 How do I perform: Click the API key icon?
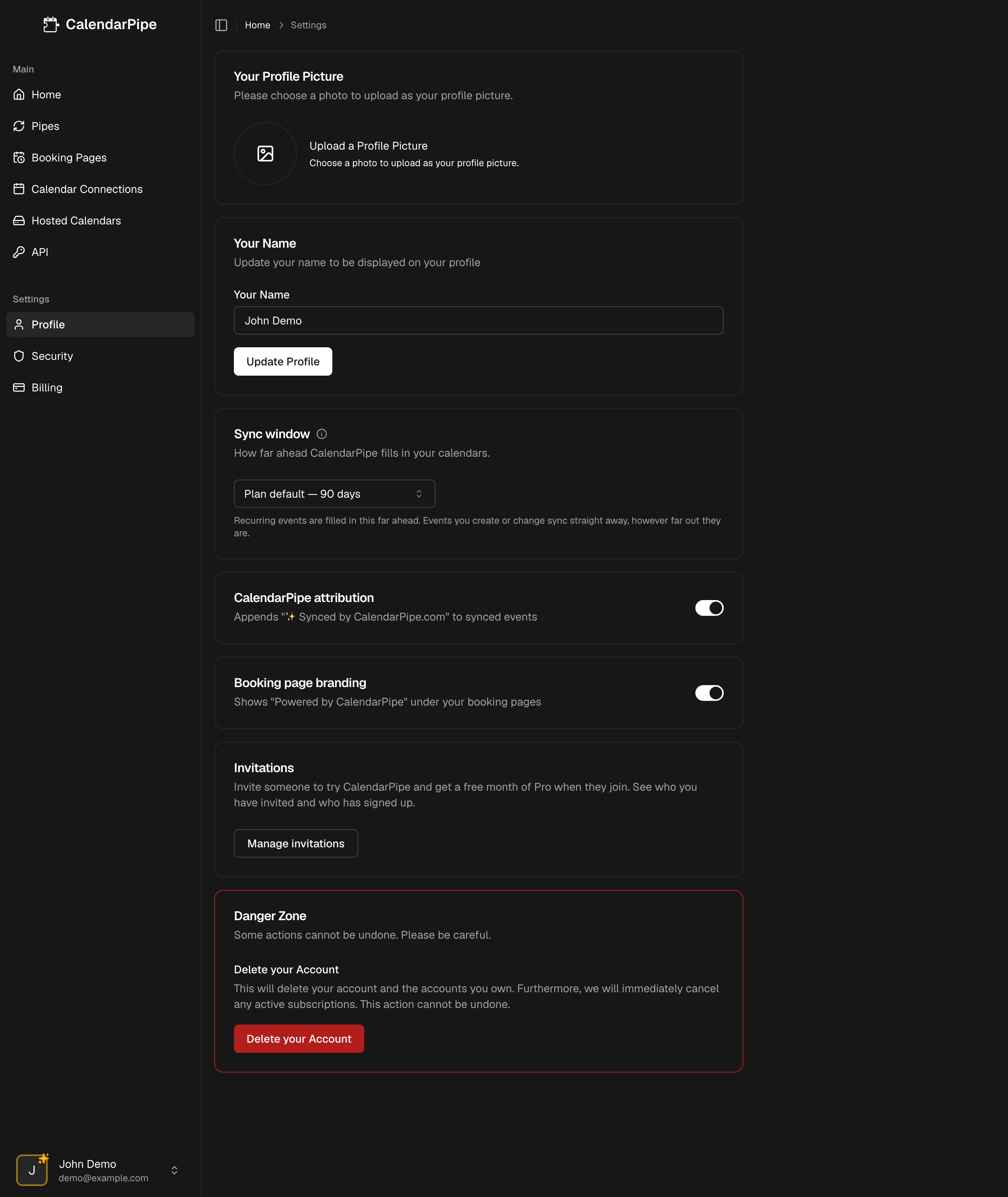tap(19, 251)
